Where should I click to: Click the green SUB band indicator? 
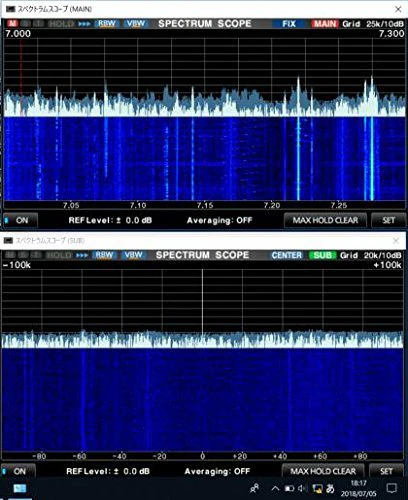coord(322,255)
